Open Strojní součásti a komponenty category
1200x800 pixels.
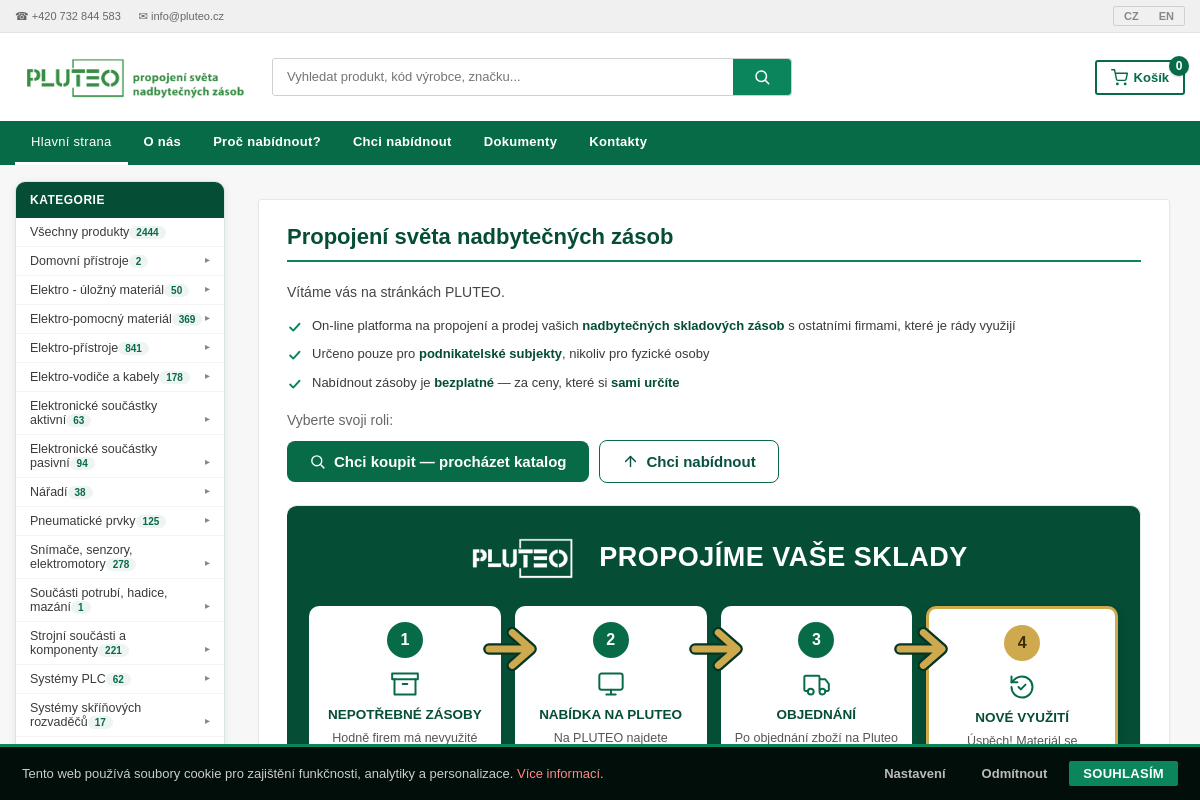[x=120, y=643]
